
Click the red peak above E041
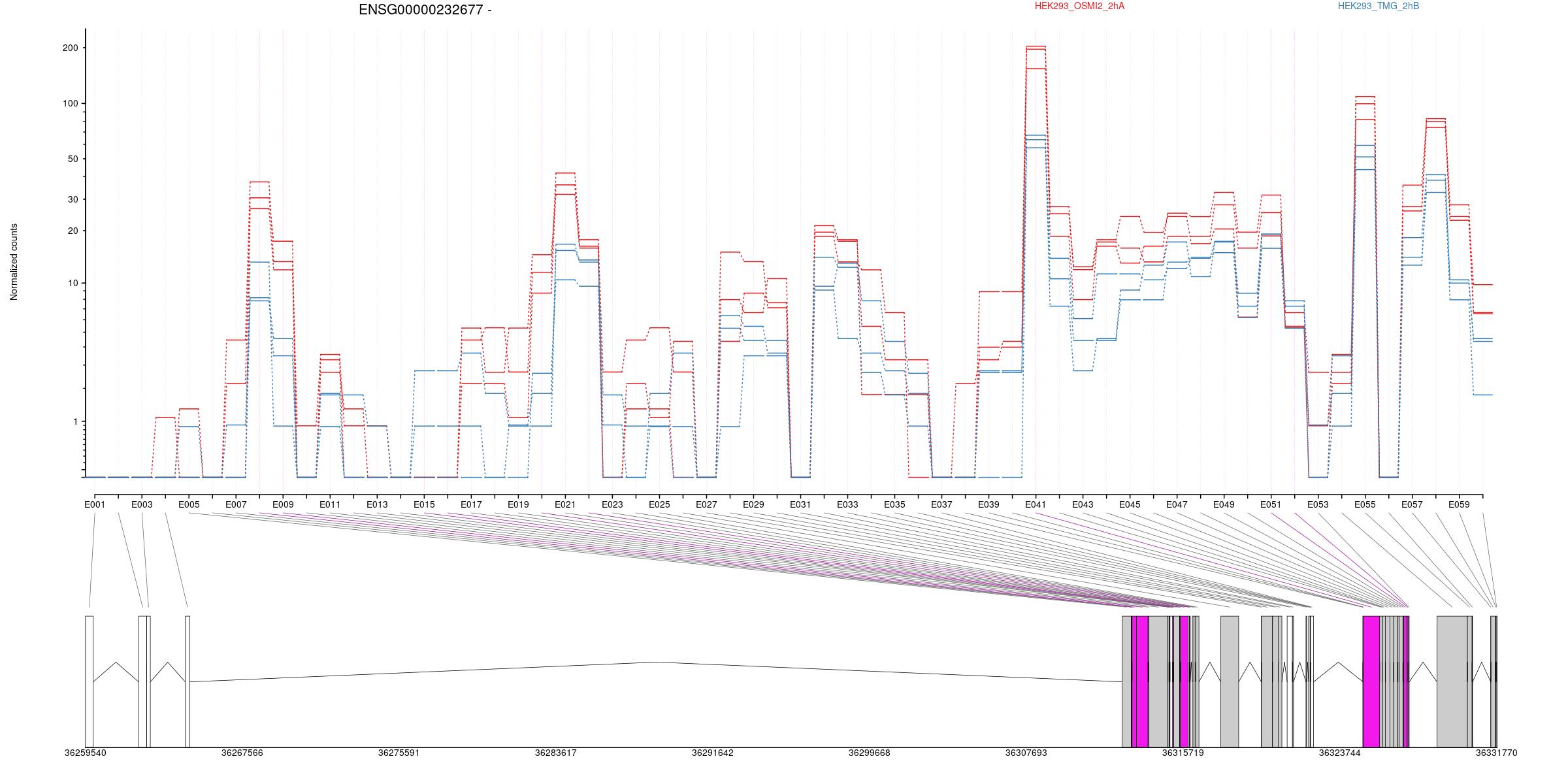pyautogui.click(x=1036, y=47)
